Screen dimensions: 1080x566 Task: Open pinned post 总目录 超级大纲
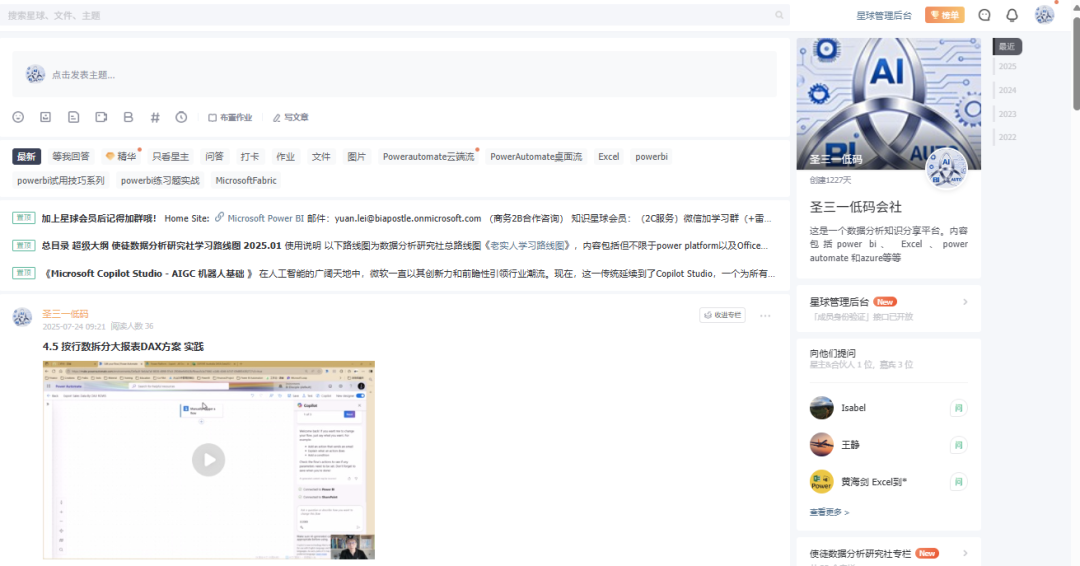(161, 246)
